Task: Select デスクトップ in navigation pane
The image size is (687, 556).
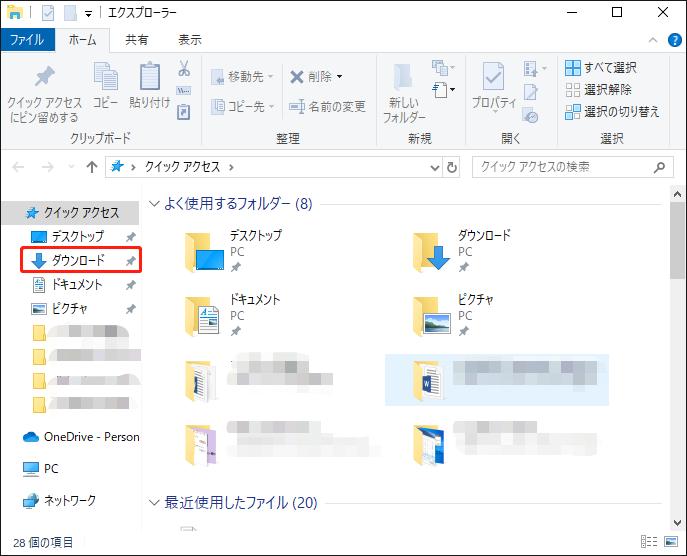Action: [x=78, y=237]
